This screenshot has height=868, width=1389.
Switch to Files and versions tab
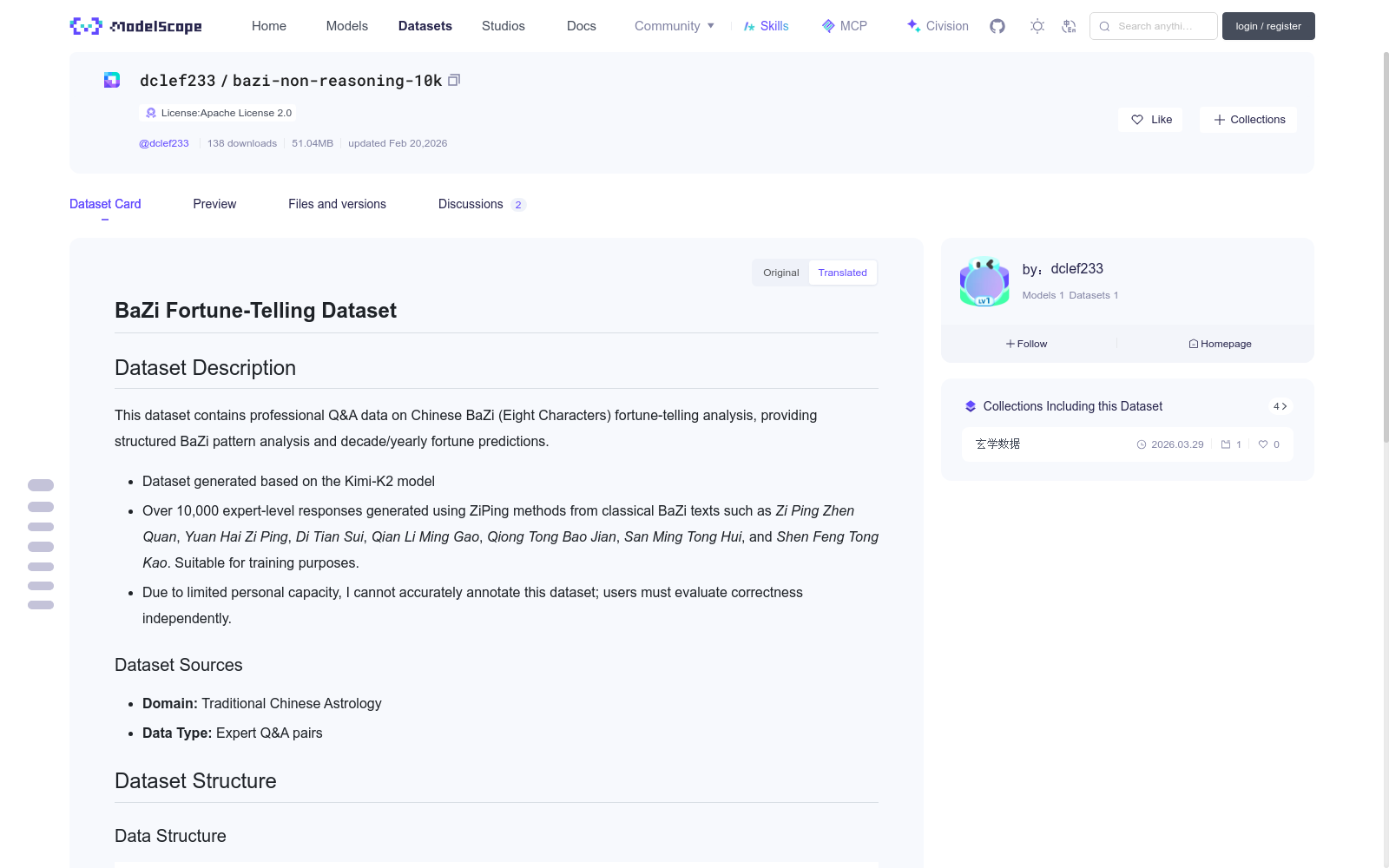pyautogui.click(x=337, y=204)
